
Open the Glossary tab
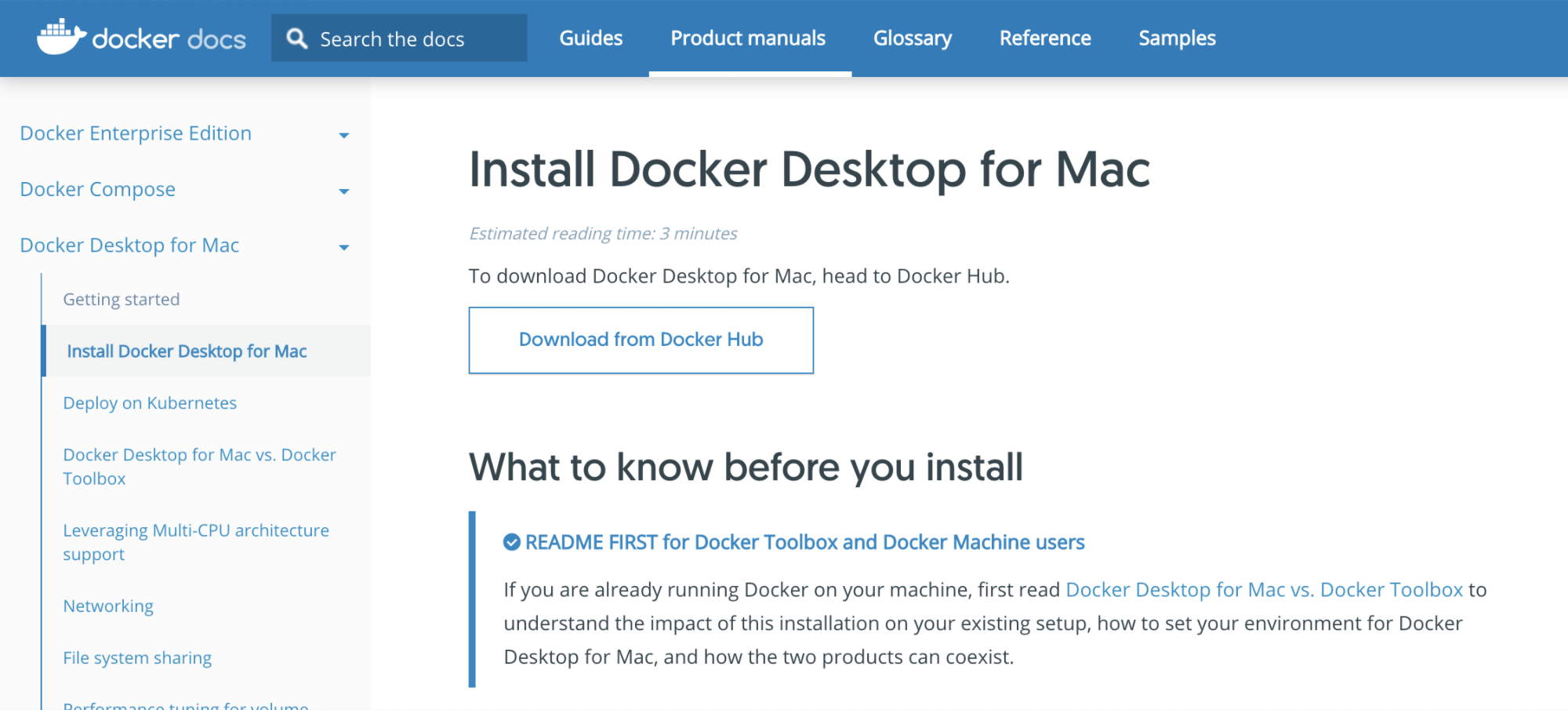(x=913, y=38)
